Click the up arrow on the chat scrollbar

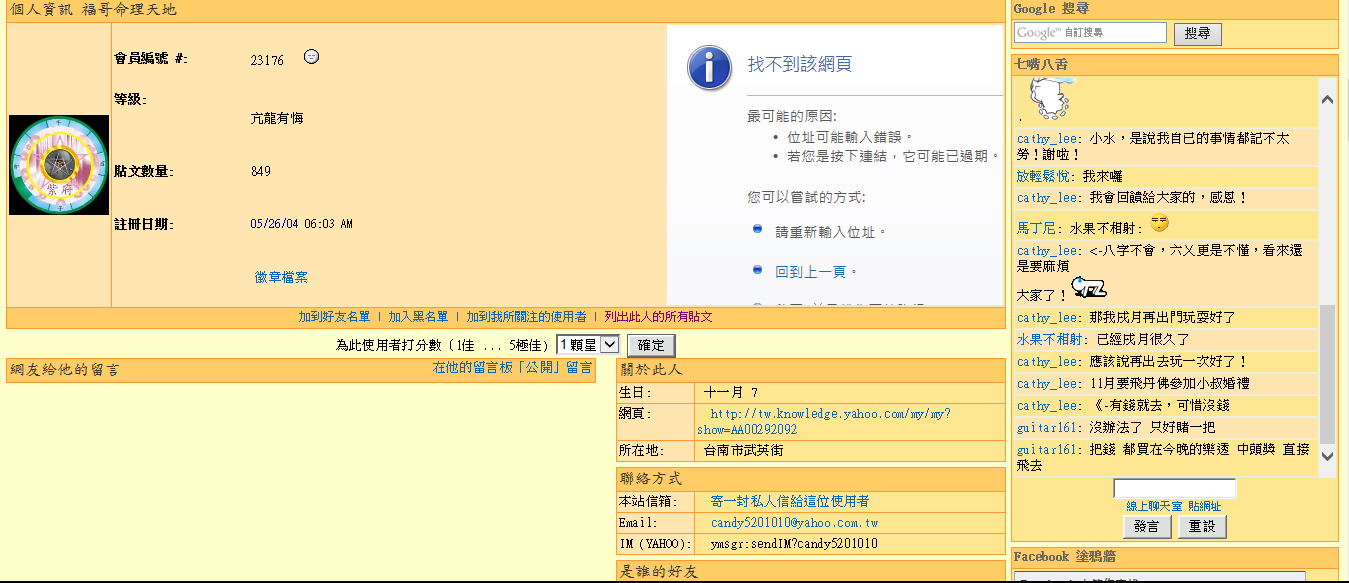click(x=1327, y=98)
